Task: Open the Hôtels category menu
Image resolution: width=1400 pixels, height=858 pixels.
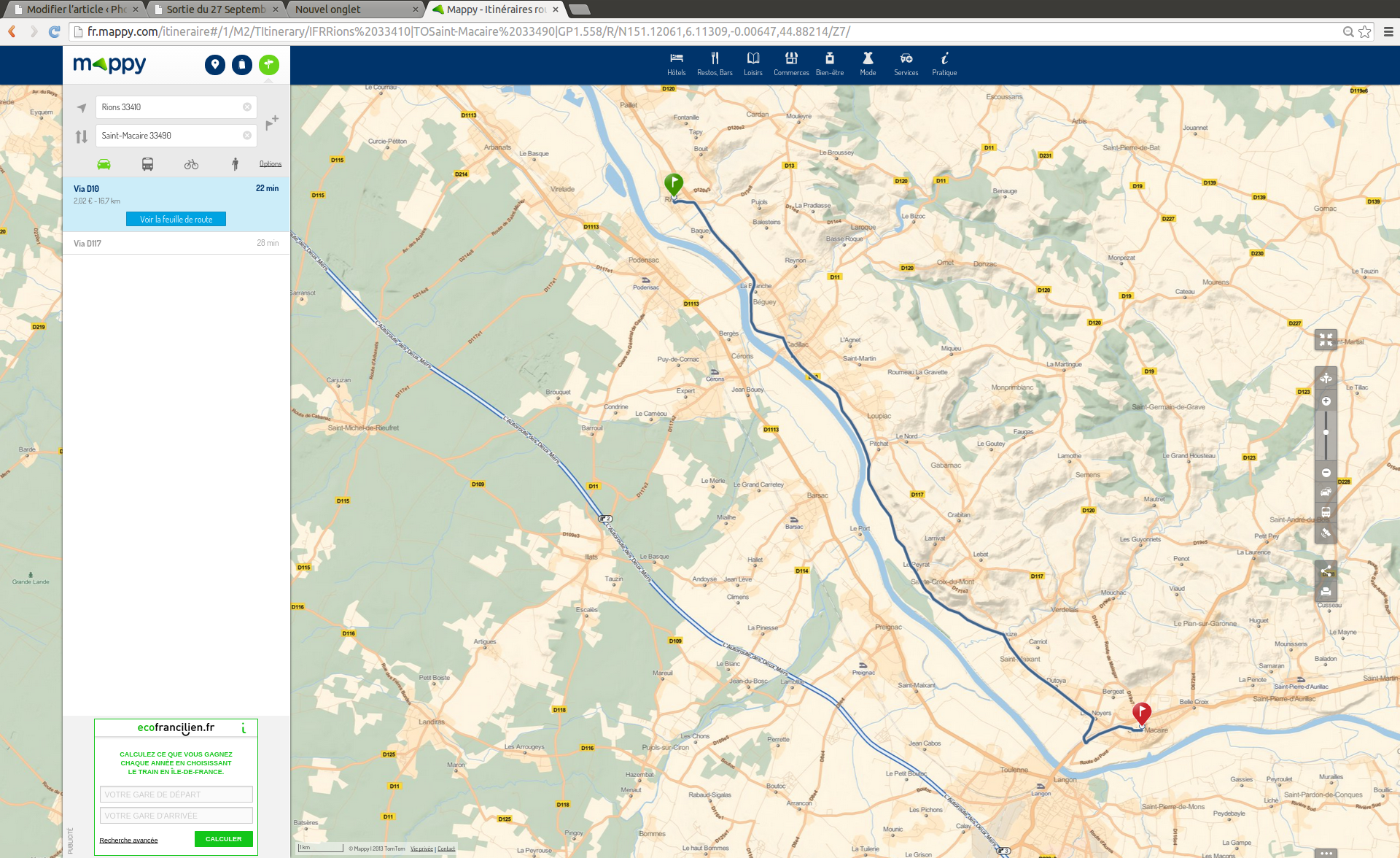Action: (x=676, y=63)
